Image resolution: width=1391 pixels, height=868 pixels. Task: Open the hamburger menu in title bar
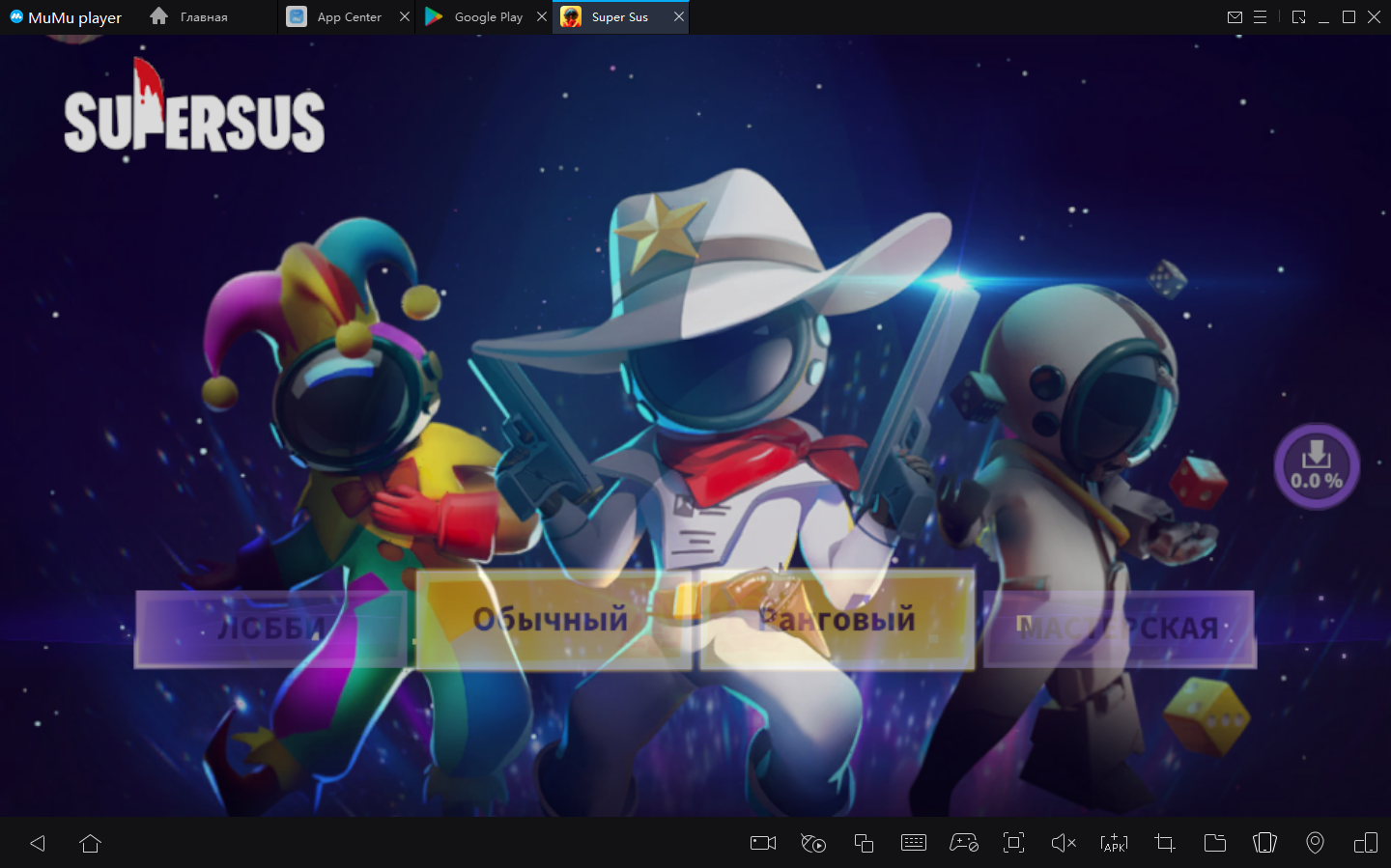[1260, 17]
